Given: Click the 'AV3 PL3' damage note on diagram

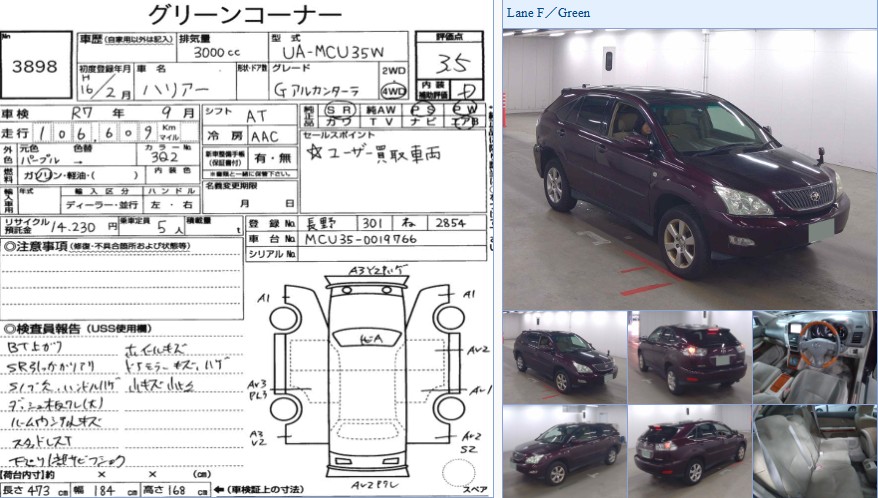Looking at the screenshot, I should (x=258, y=389).
